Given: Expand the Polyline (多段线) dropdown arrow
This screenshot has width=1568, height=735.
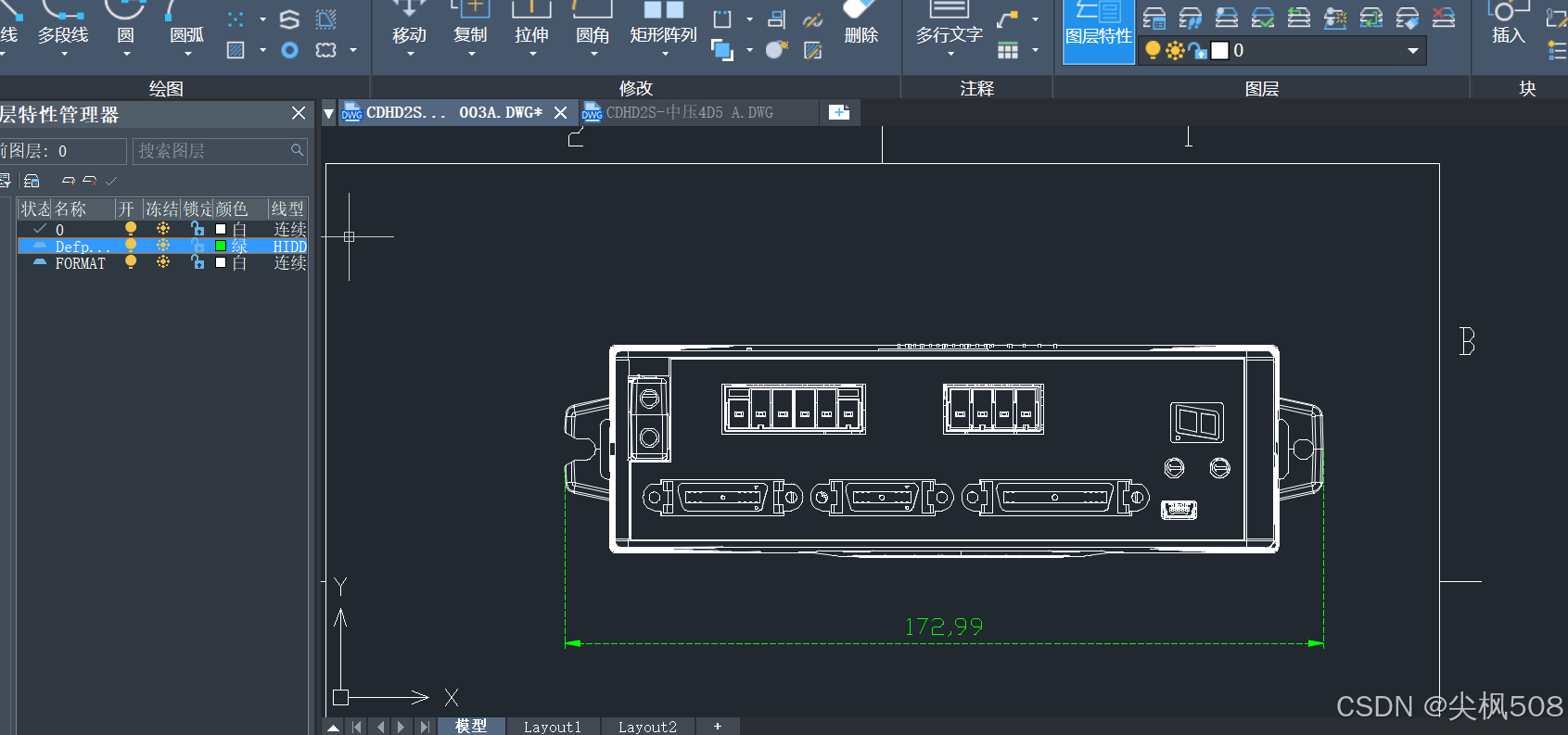Looking at the screenshot, I should [x=64, y=54].
